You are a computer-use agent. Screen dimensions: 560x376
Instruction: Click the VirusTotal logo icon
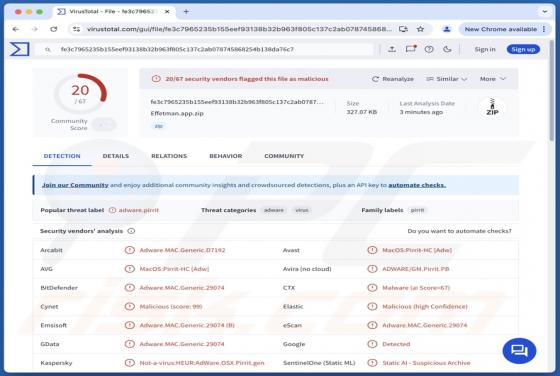tap(19, 49)
